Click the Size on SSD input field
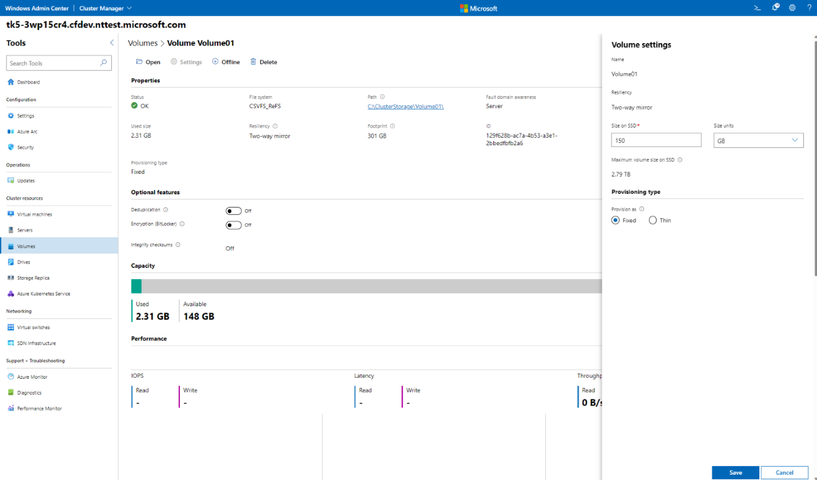 tap(656, 140)
